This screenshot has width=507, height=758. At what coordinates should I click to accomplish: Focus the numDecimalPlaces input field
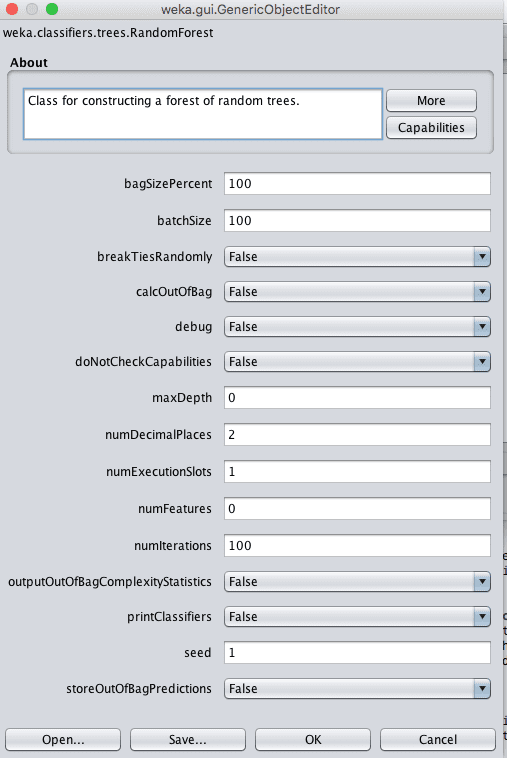pyautogui.click(x=357, y=435)
